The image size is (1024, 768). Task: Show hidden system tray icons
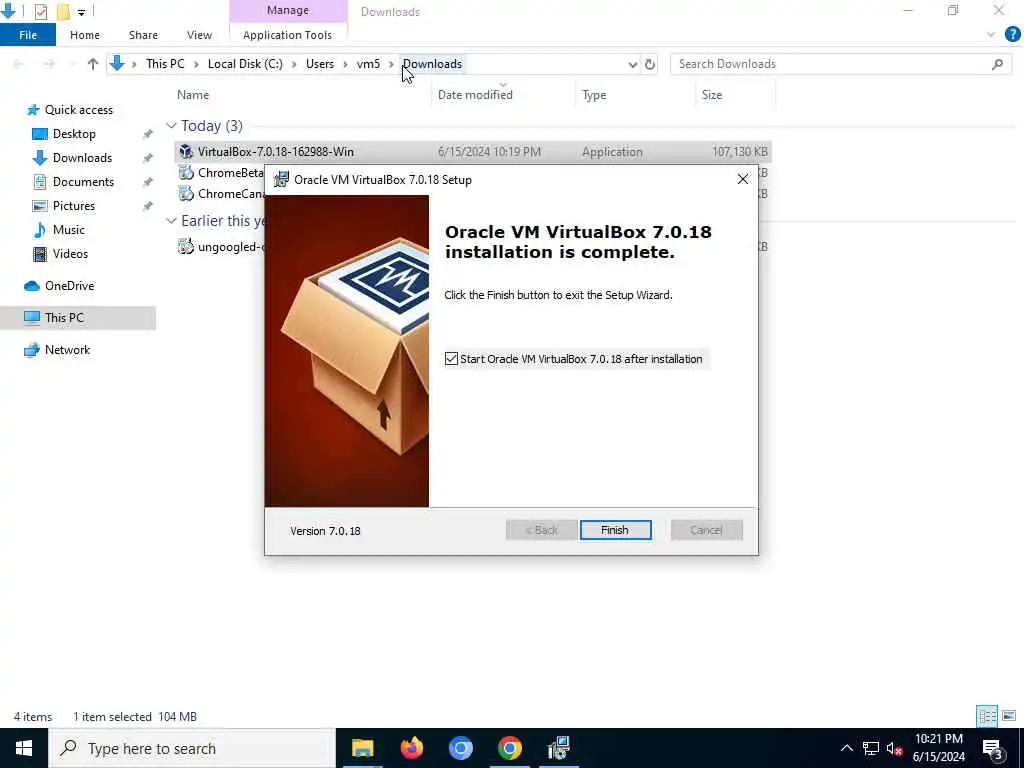(x=846, y=748)
